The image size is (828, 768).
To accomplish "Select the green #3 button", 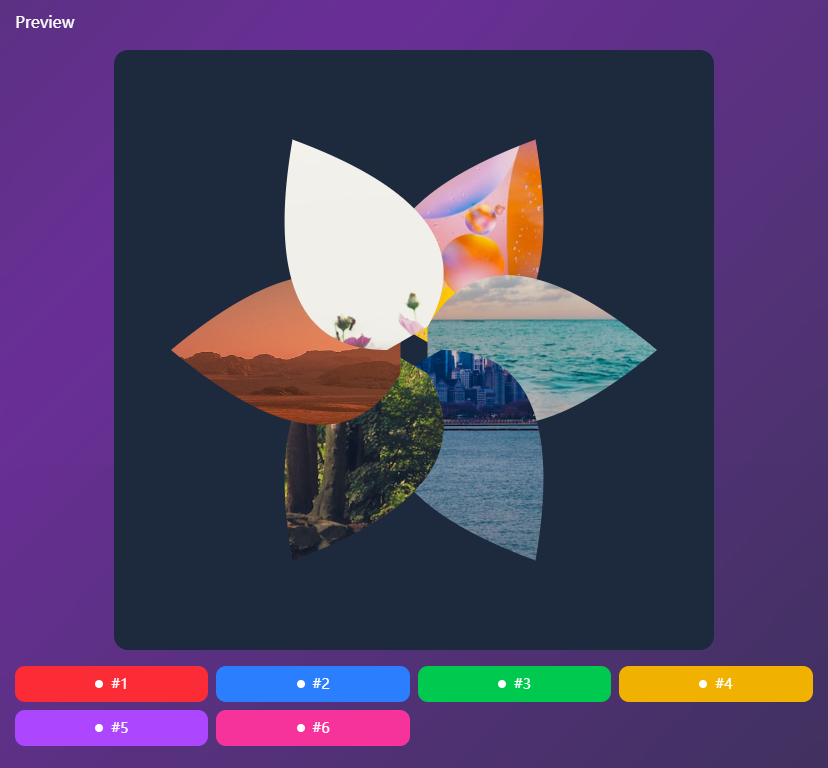I will [514, 684].
